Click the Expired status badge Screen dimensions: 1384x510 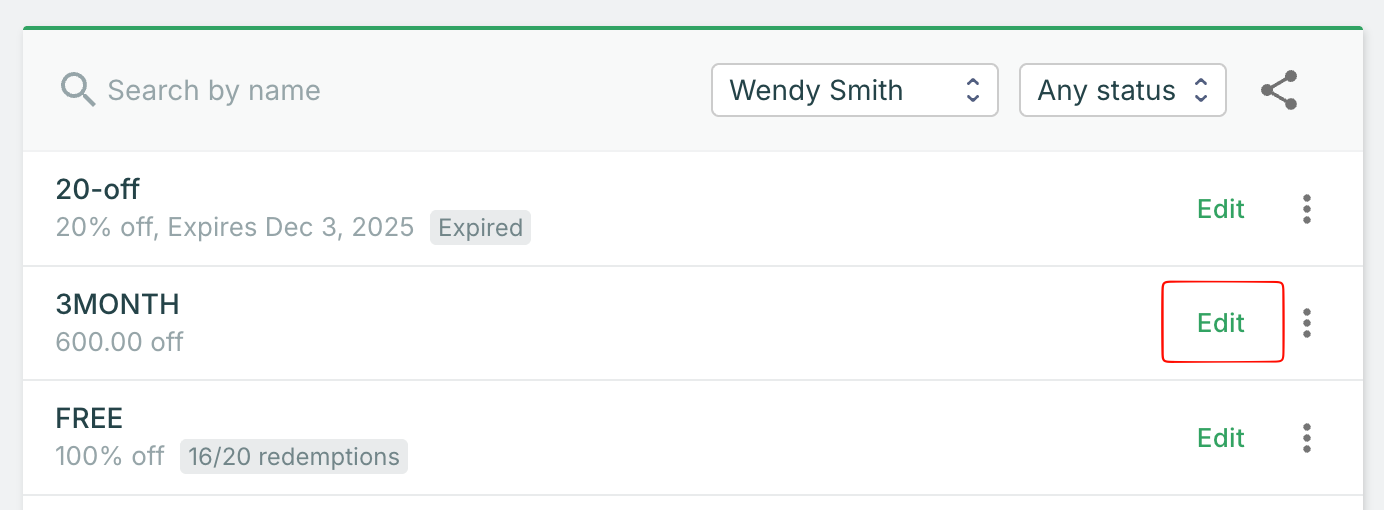[x=480, y=228]
